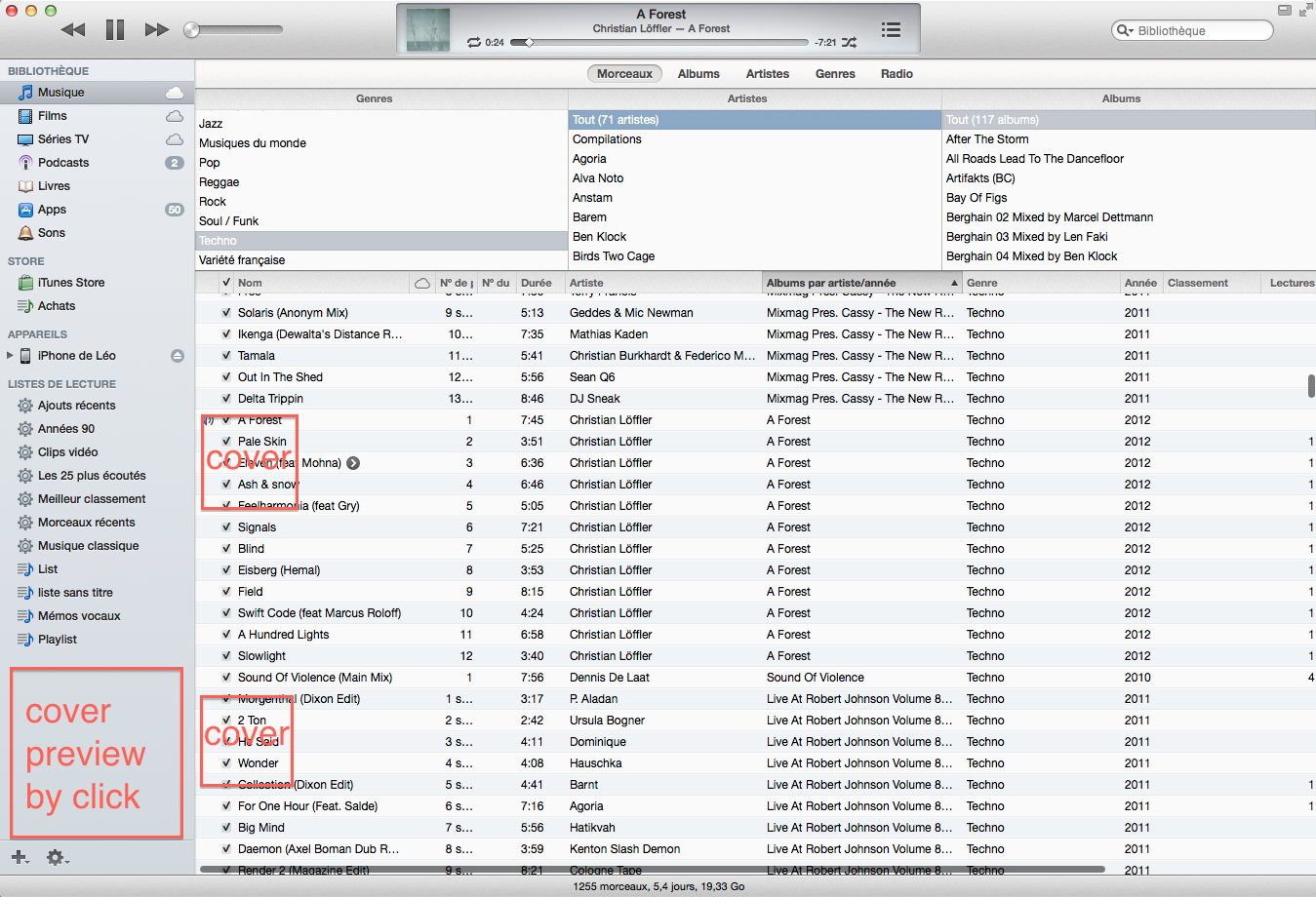Uncheck the Tamala track checkbox

point(226,356)
